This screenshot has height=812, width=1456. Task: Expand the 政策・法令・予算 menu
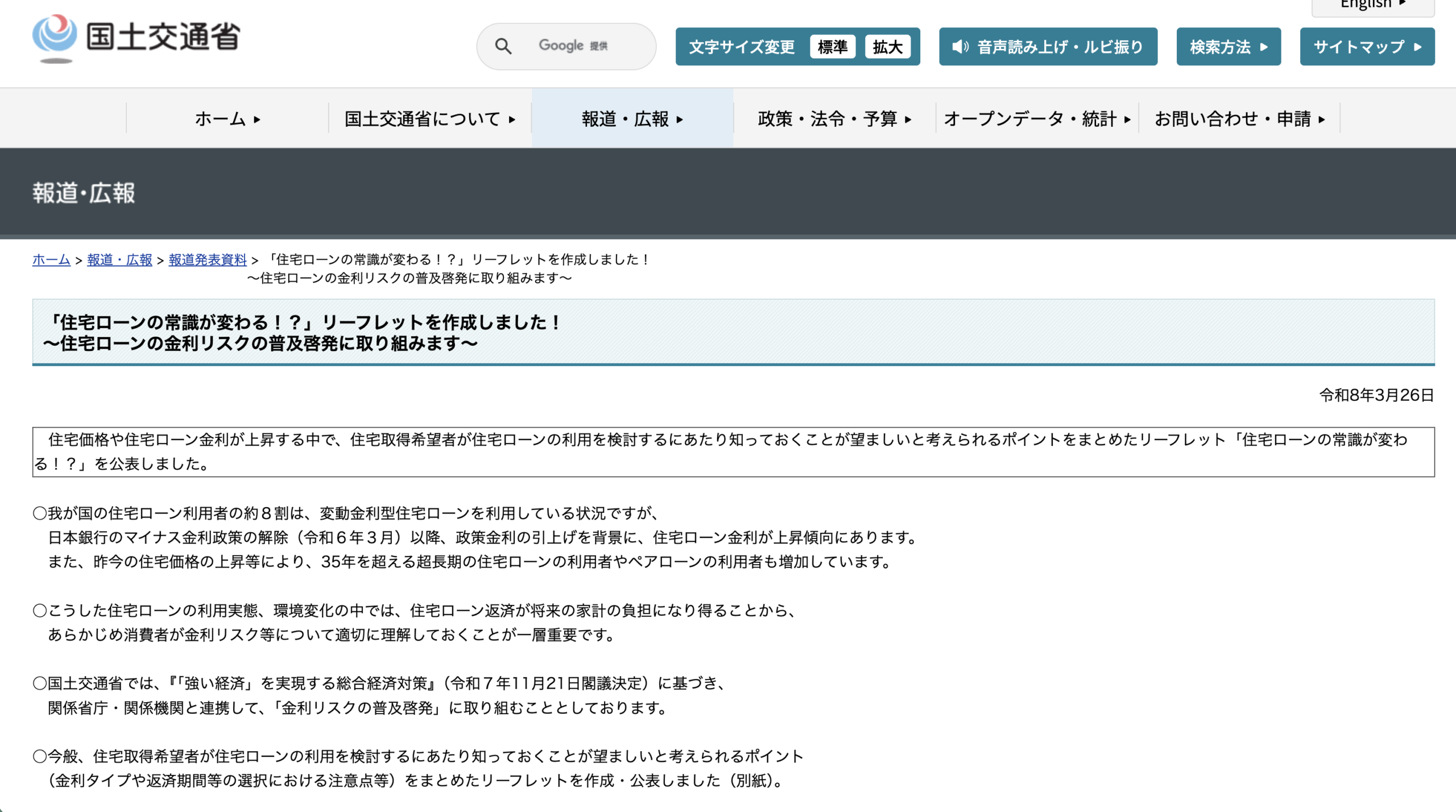point(834,119)
